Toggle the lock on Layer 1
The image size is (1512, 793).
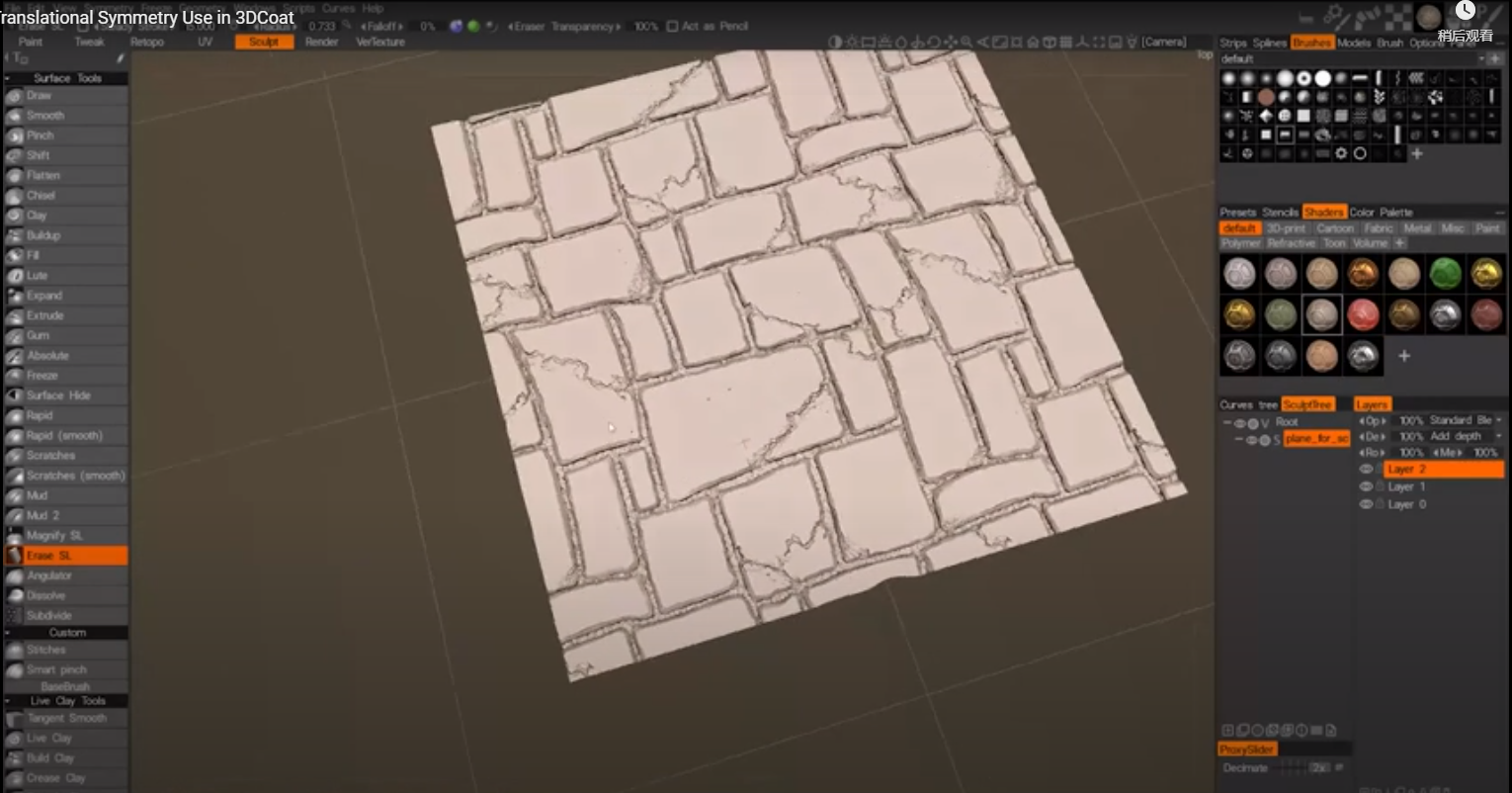tap(1380, 486)
